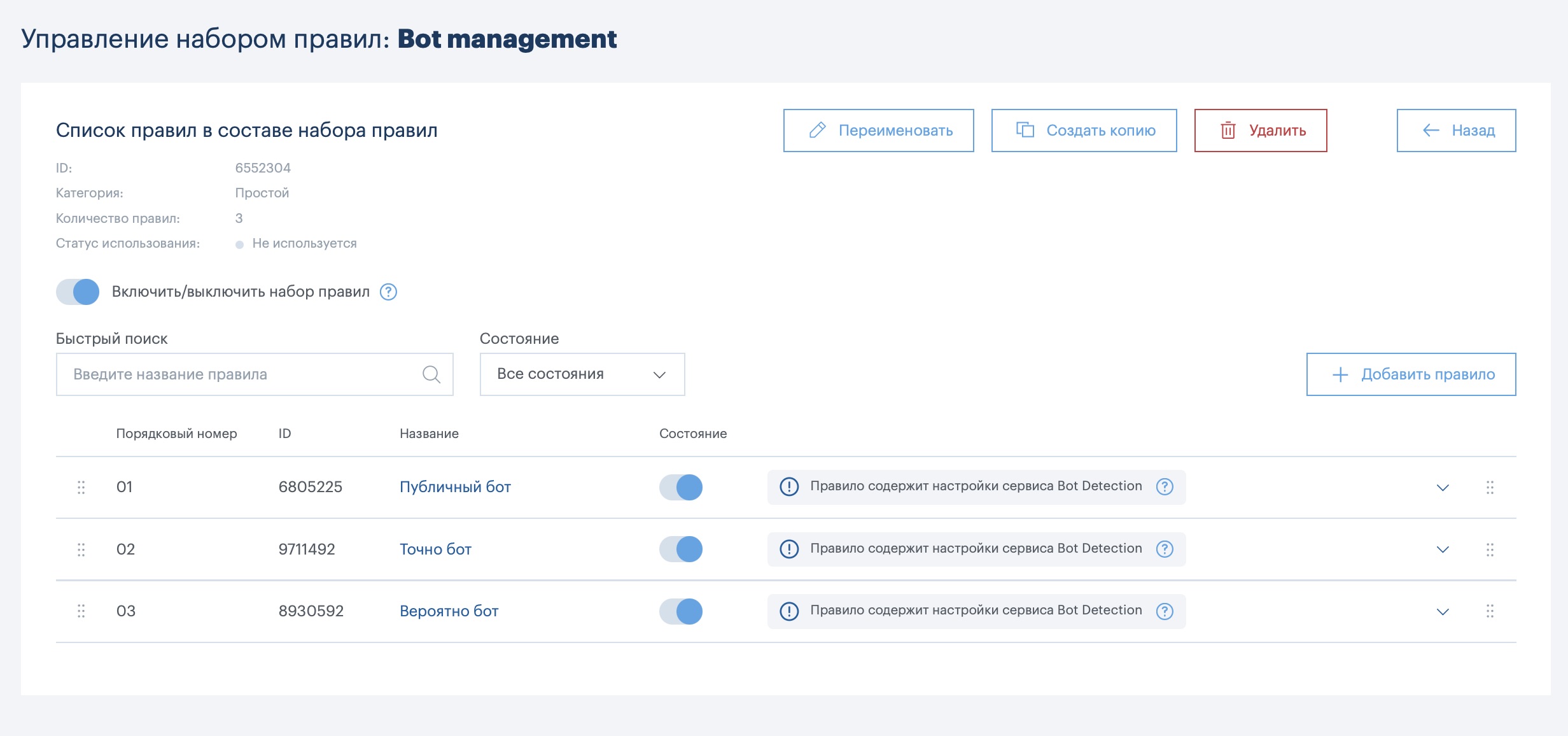Toggle the whole ruleset on/off switch

[78, 292]
